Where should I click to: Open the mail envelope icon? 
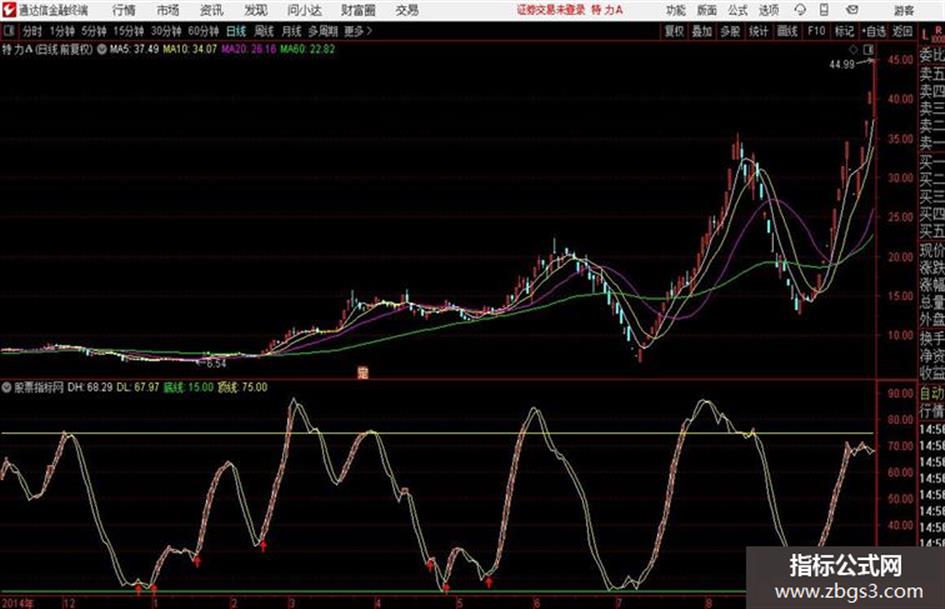852,10
